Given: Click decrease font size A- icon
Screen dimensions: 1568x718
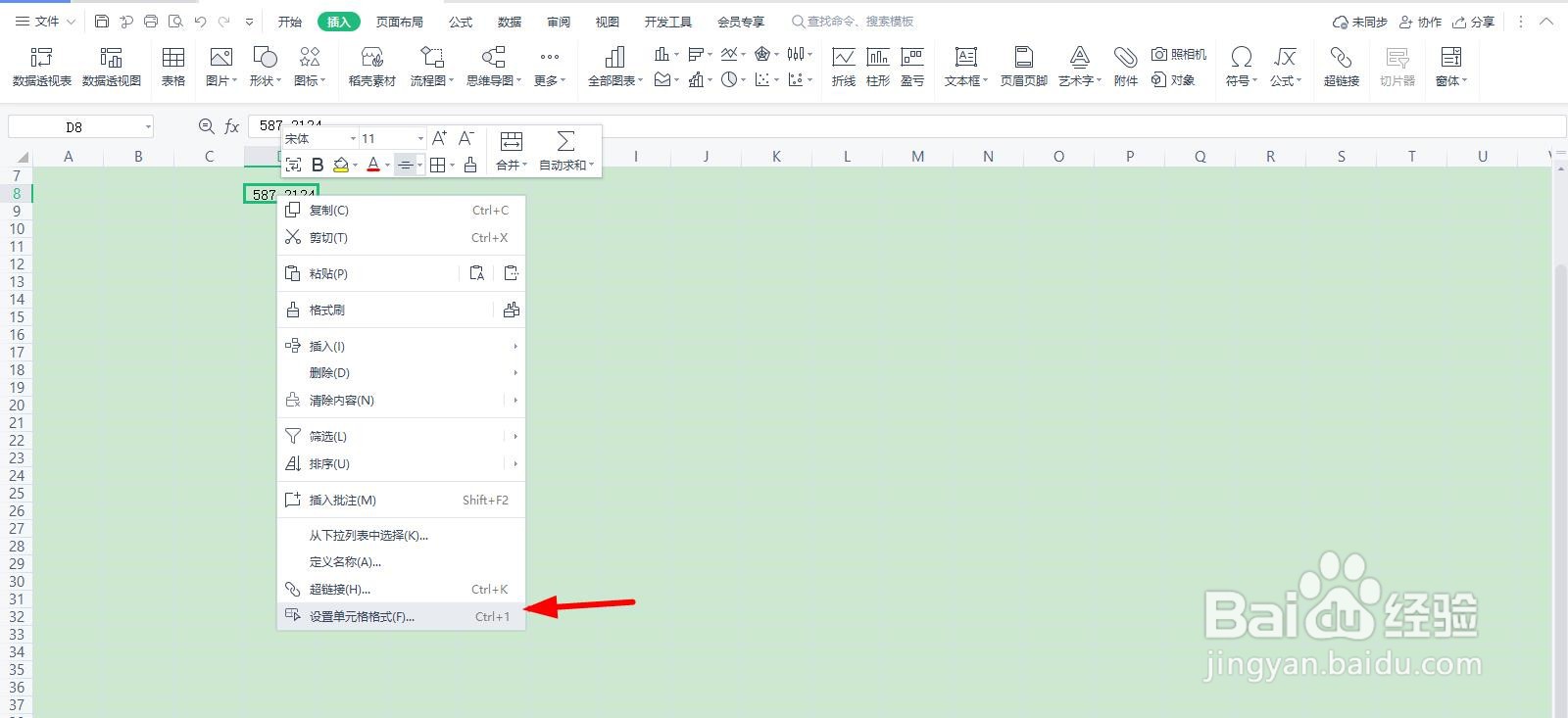Looking at the screenshot, I should pyautogui.click(x=466, y=138).
